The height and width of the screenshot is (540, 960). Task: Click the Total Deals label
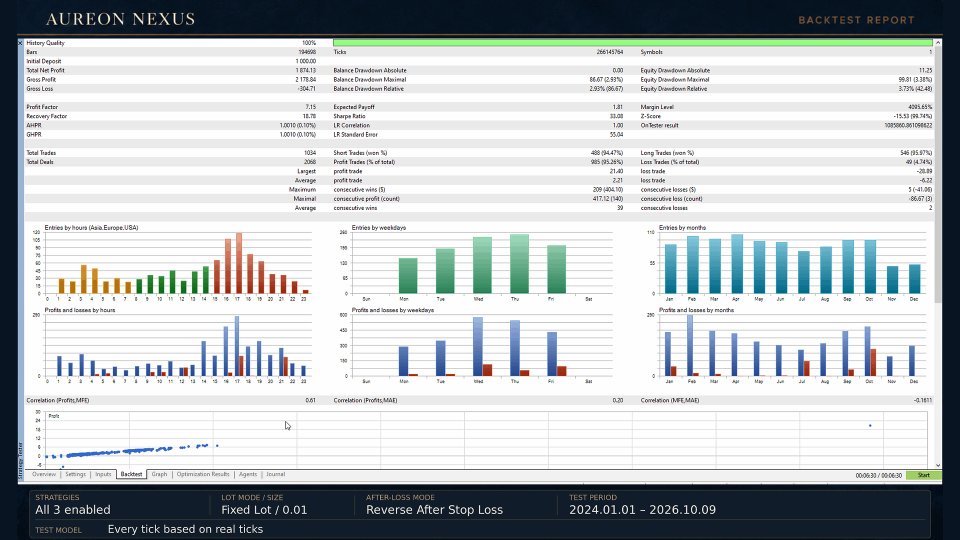pos(40,162)
